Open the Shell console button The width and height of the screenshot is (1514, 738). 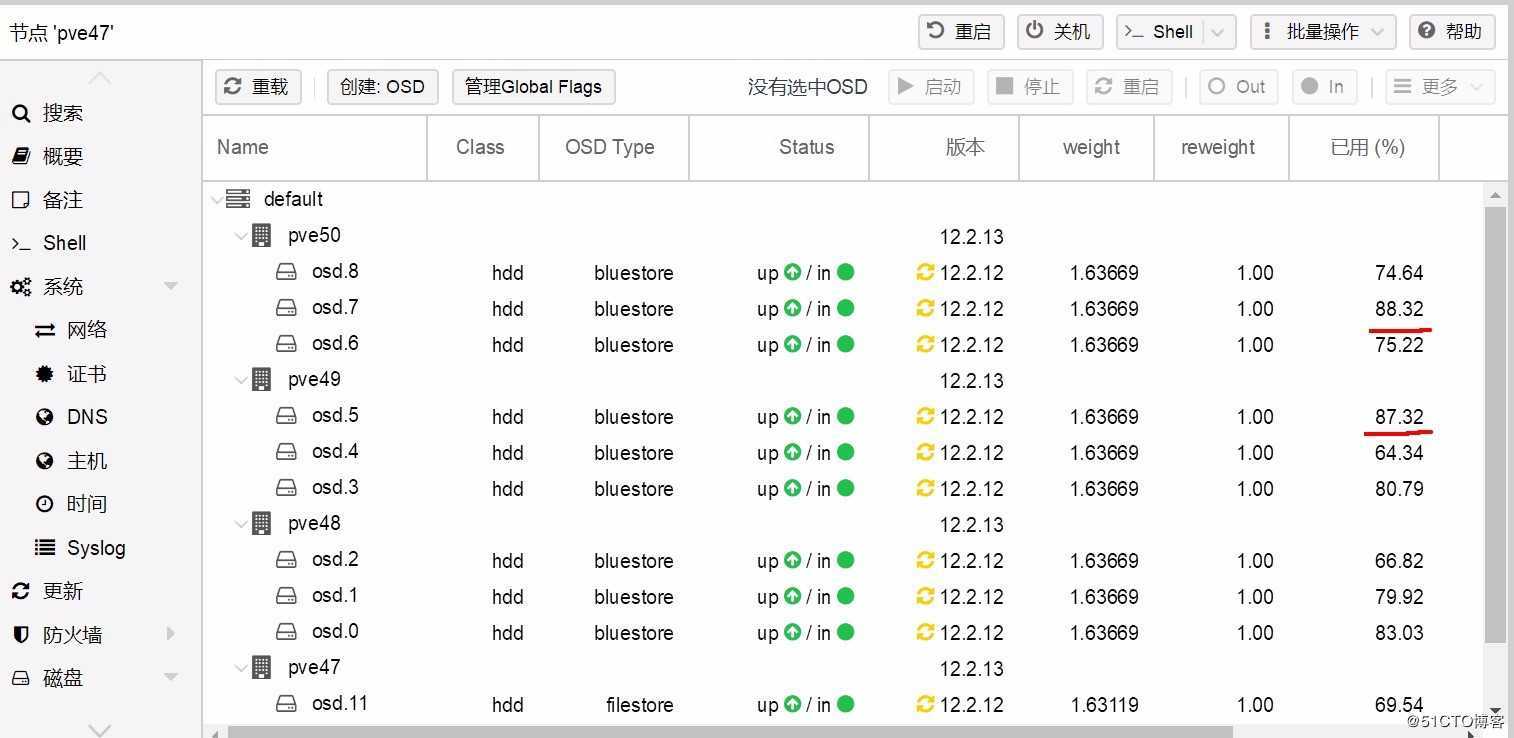pyautogui.click(x=1159, y=32)
